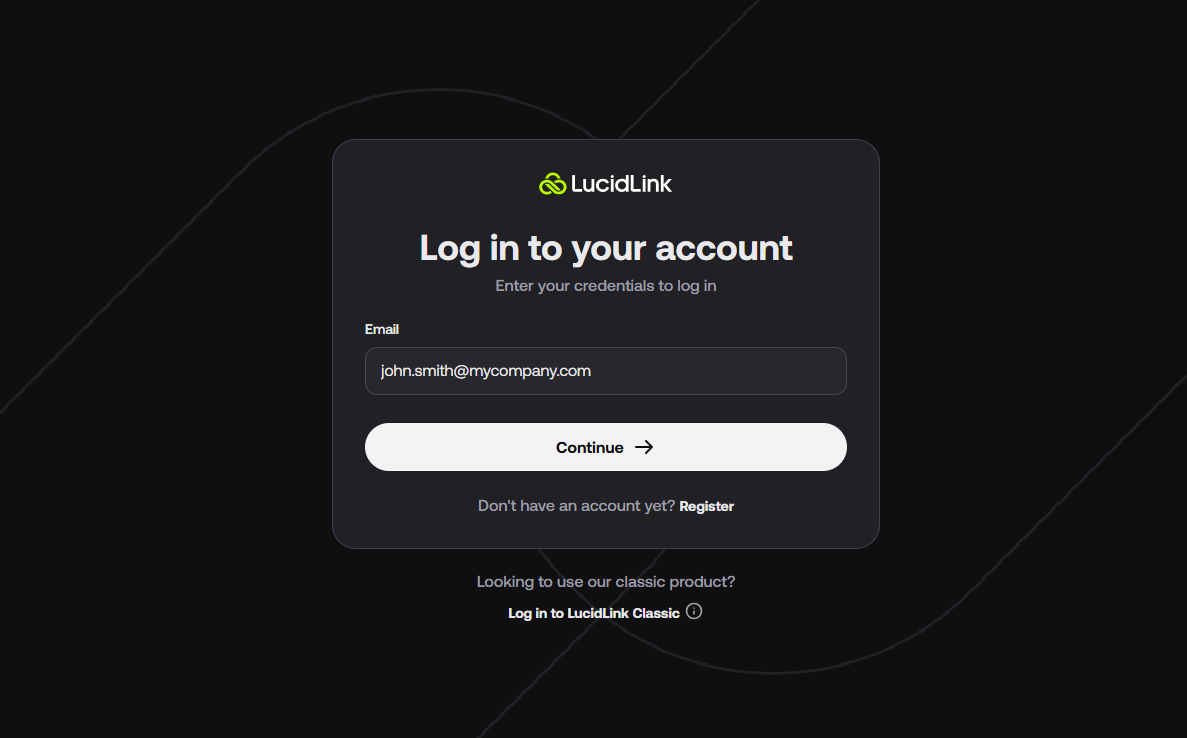Click the word "account" in main heading
1187x738 pixels.
coord(724,248)
